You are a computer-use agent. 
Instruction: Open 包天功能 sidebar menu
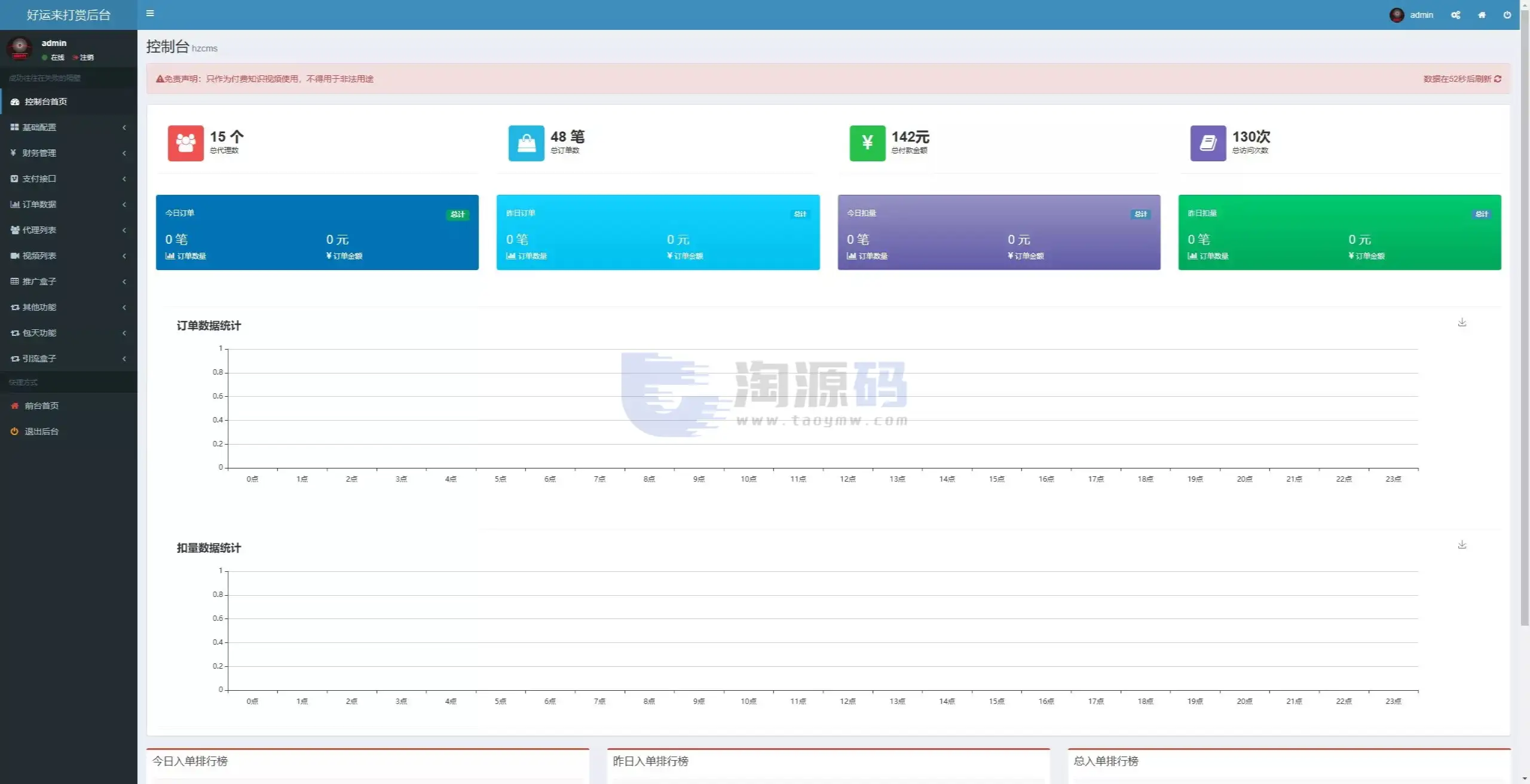click(x=69, y=333)
